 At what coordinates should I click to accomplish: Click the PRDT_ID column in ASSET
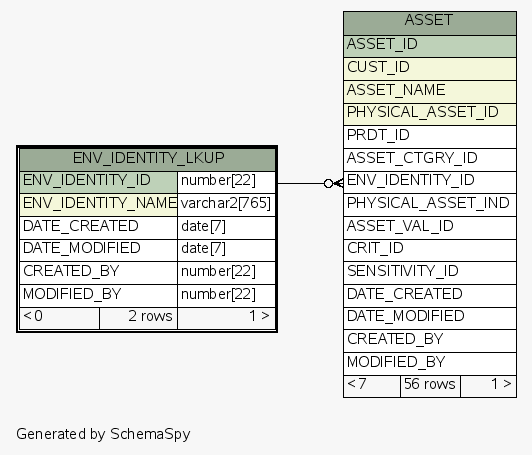click(x=430, y=137)
